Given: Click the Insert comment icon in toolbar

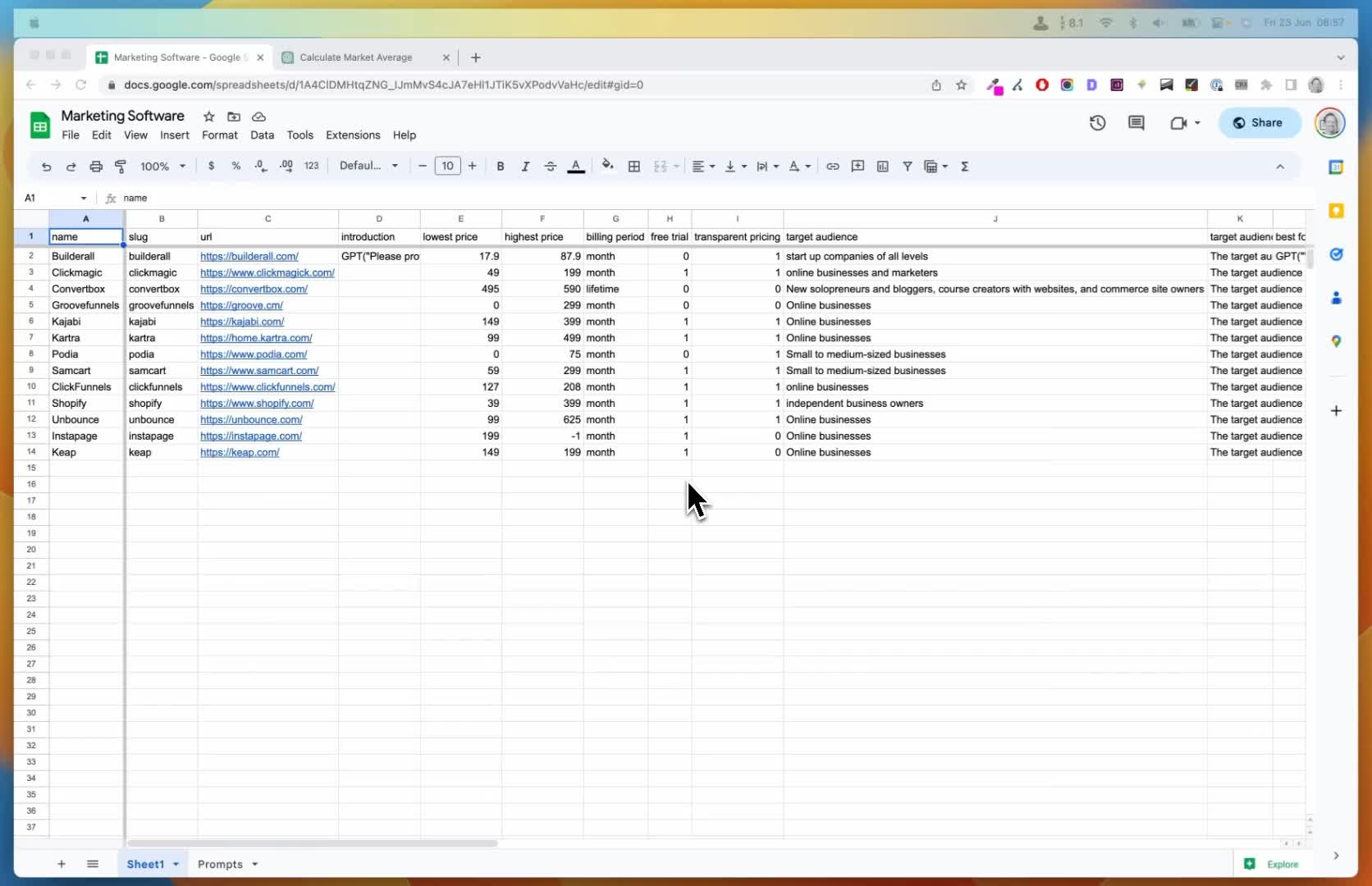Looking at the screenshot, I should [x=857, y=167].
